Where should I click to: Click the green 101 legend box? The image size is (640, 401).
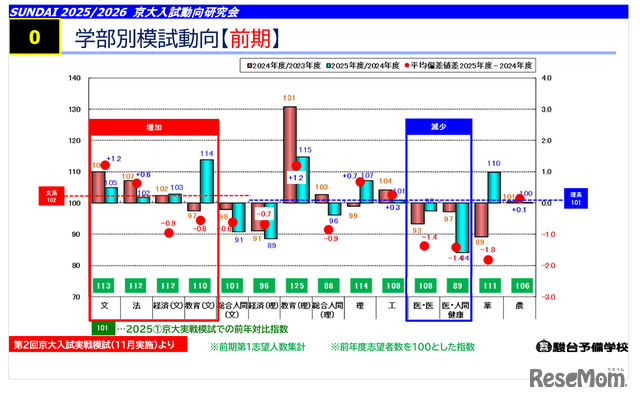coord(100,328)
